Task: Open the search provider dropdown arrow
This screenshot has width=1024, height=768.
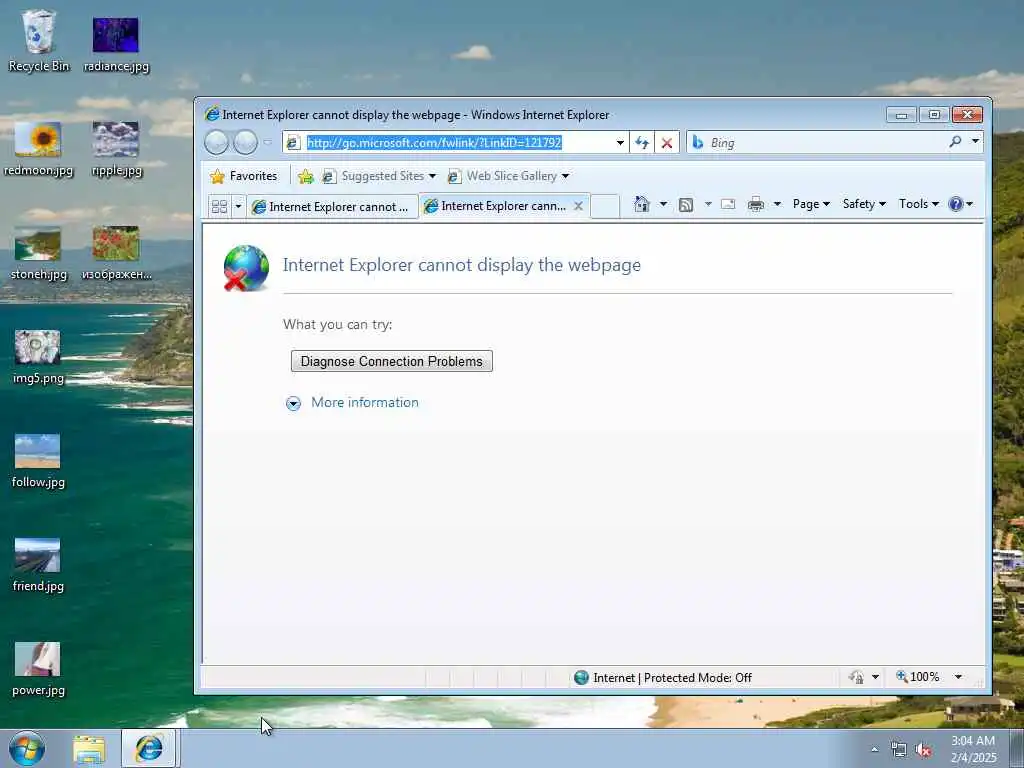Action: pos(975,141)
